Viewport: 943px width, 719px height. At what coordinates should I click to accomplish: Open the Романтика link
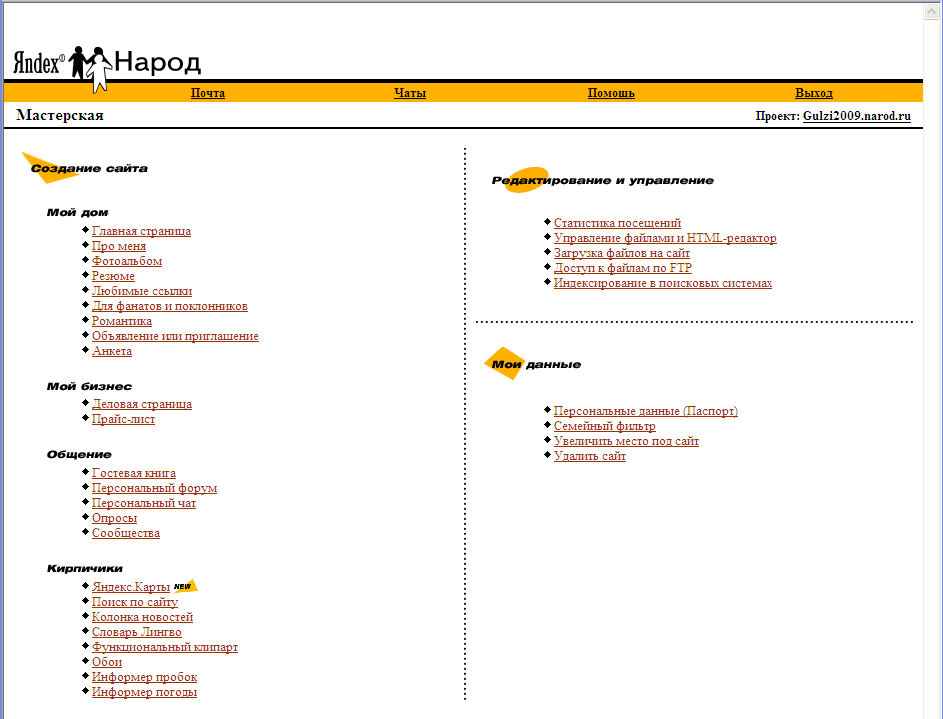121,321
